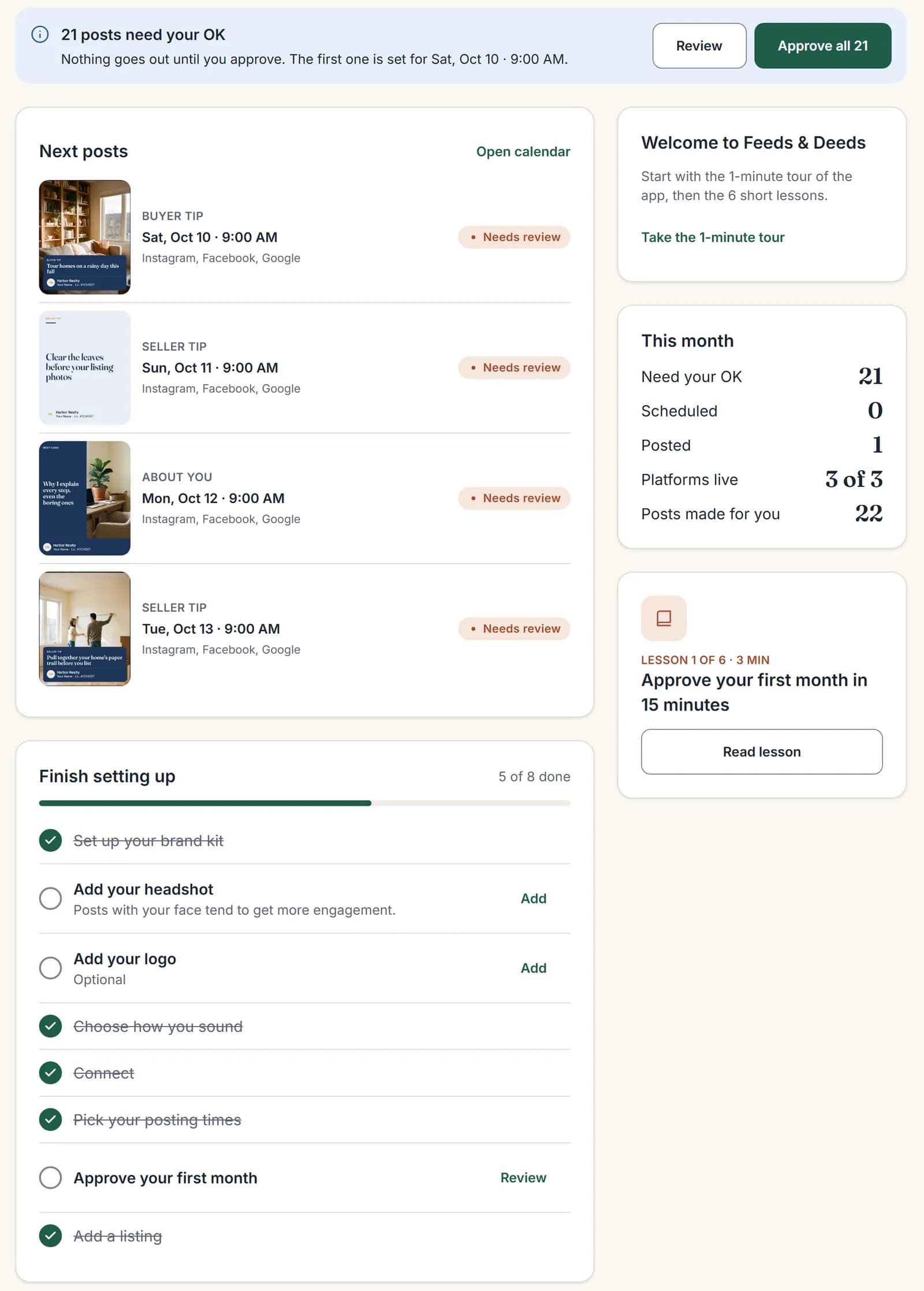Click the Set up your brand kit text
This screenshot has width=924, height=1291.
click(x=148, y=840)
